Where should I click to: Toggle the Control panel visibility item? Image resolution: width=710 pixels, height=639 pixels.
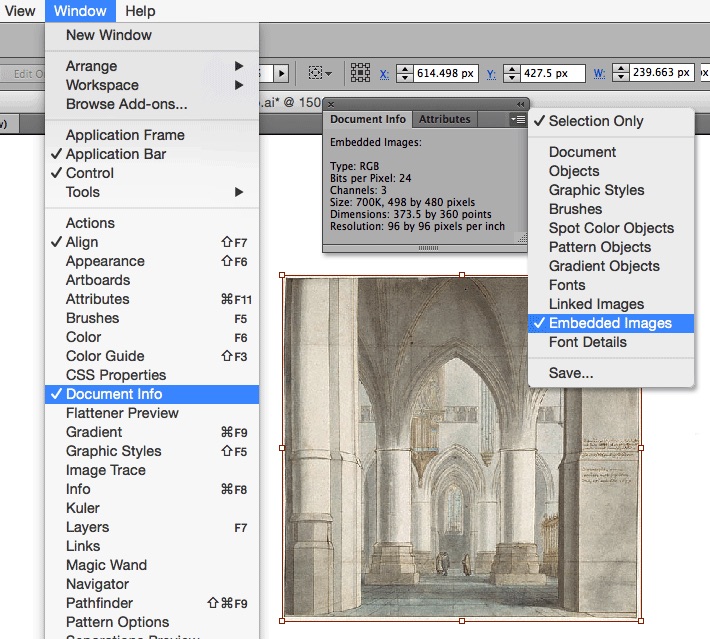[x=90, y=173]
